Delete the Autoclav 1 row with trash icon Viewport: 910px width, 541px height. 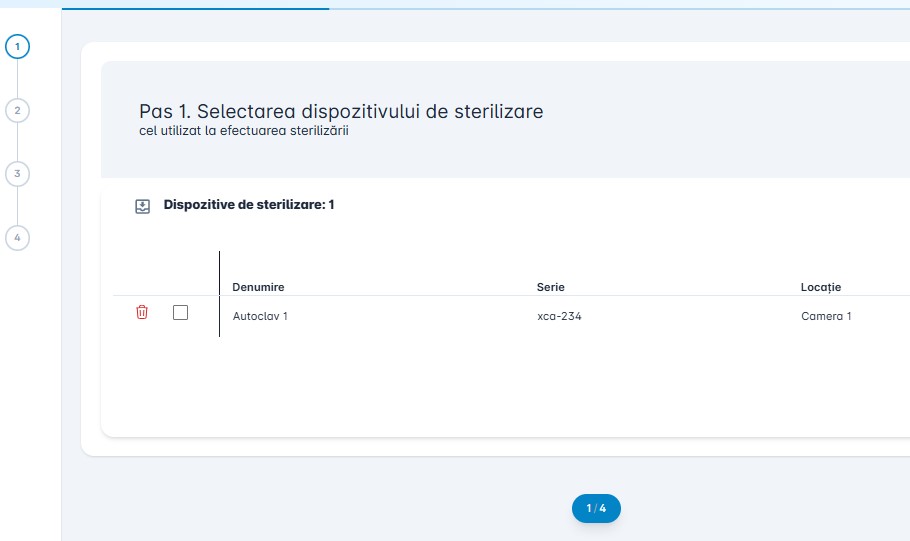tap(142, 313)
